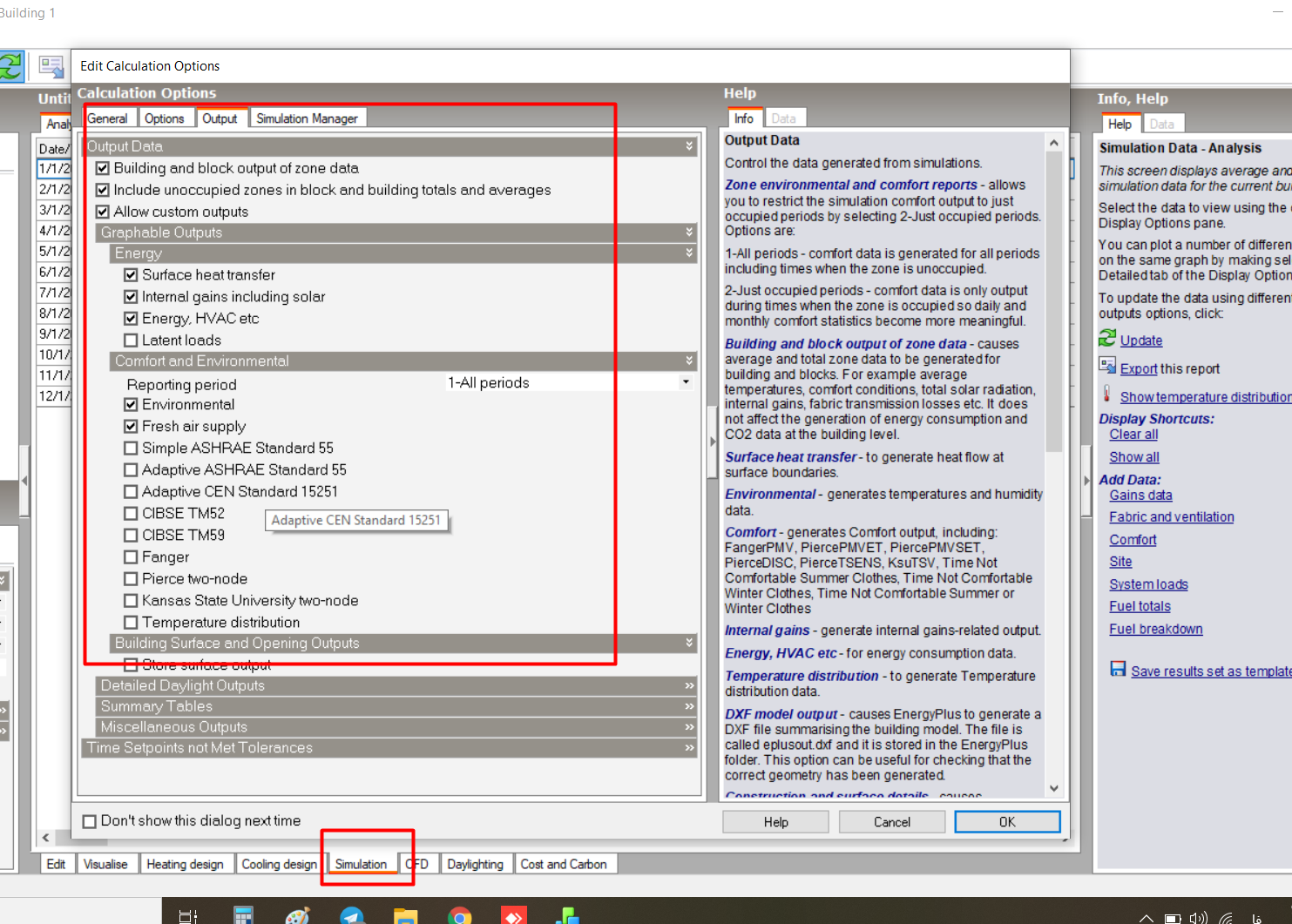This screenshot has height=924, width=1292.
Task: Click the Task View taskbar icon
Action: tap(187, 916)
